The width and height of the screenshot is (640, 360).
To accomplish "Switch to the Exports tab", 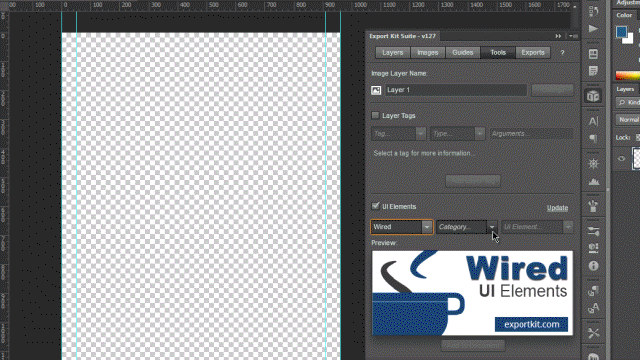I will pos(533,53).
